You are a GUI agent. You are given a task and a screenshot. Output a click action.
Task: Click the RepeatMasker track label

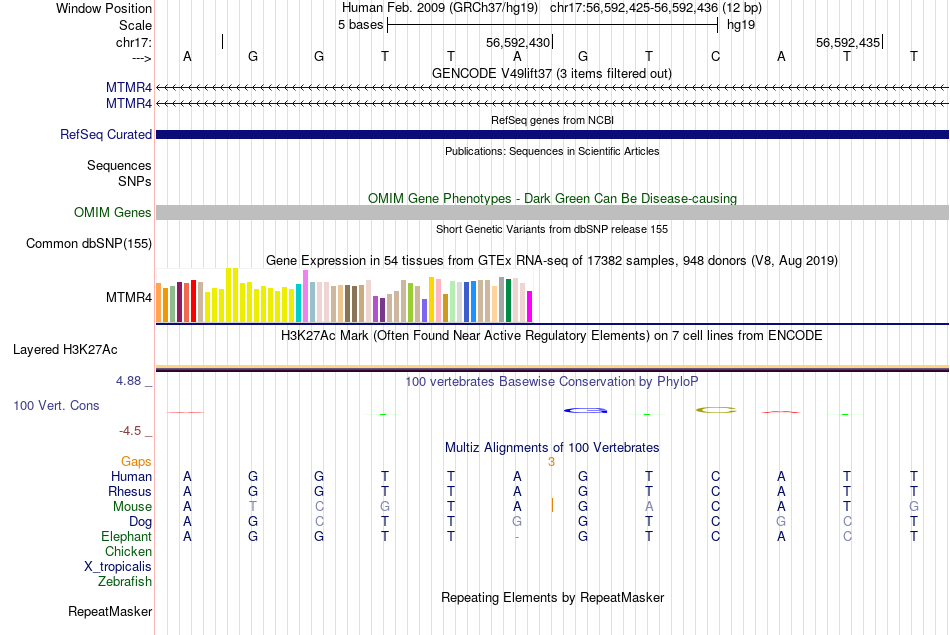coord(110,611)
